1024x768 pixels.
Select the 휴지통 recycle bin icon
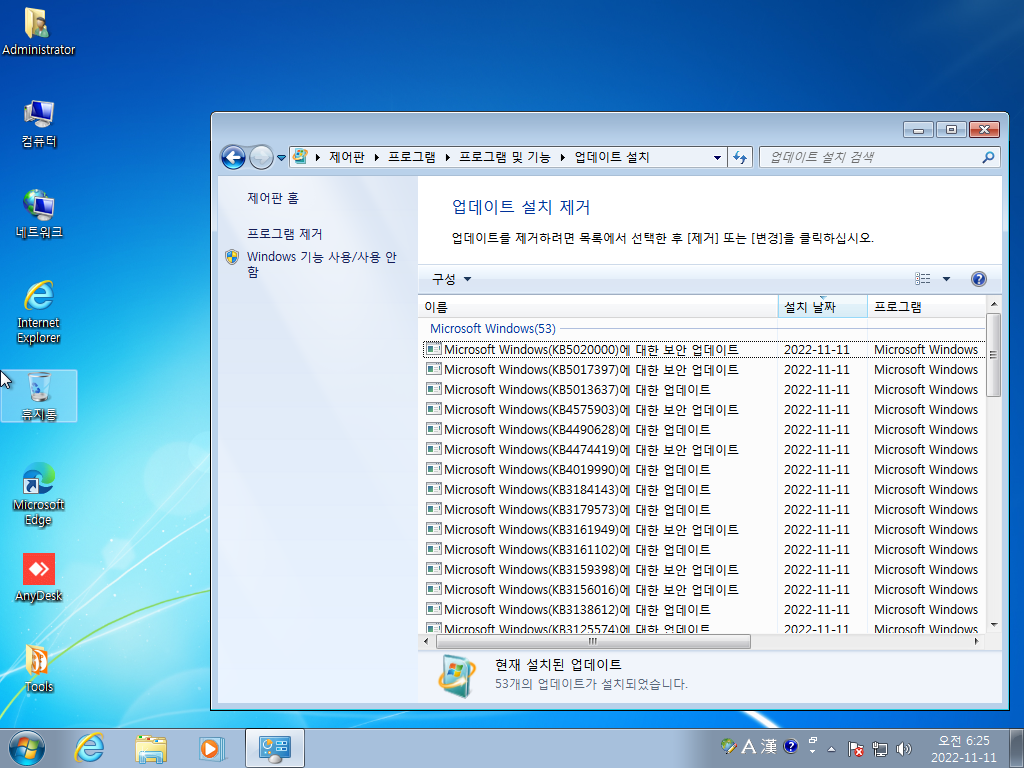coord(39,396)
